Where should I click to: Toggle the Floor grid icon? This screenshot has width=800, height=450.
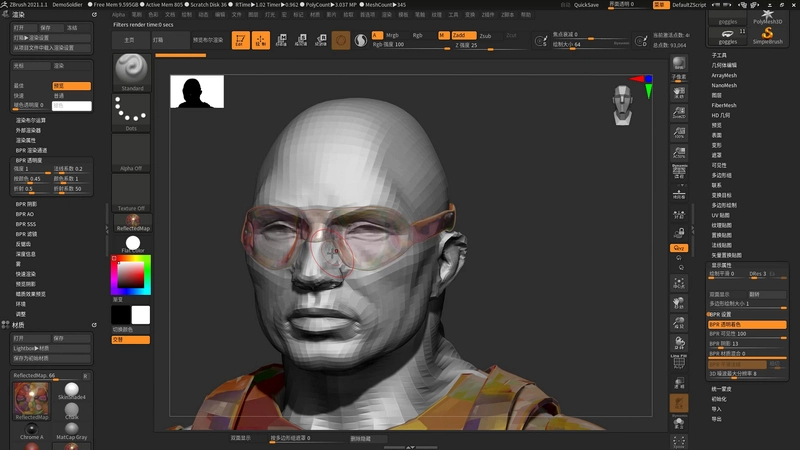(x=679, y=194)
